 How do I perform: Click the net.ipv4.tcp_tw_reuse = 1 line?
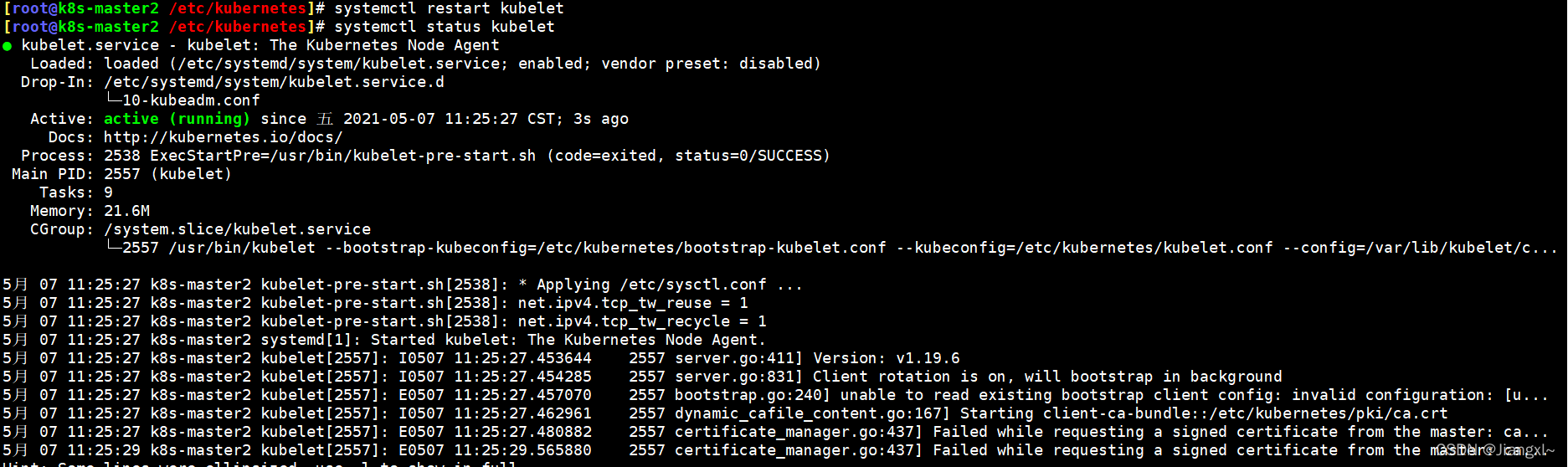(x=633, y=303)
